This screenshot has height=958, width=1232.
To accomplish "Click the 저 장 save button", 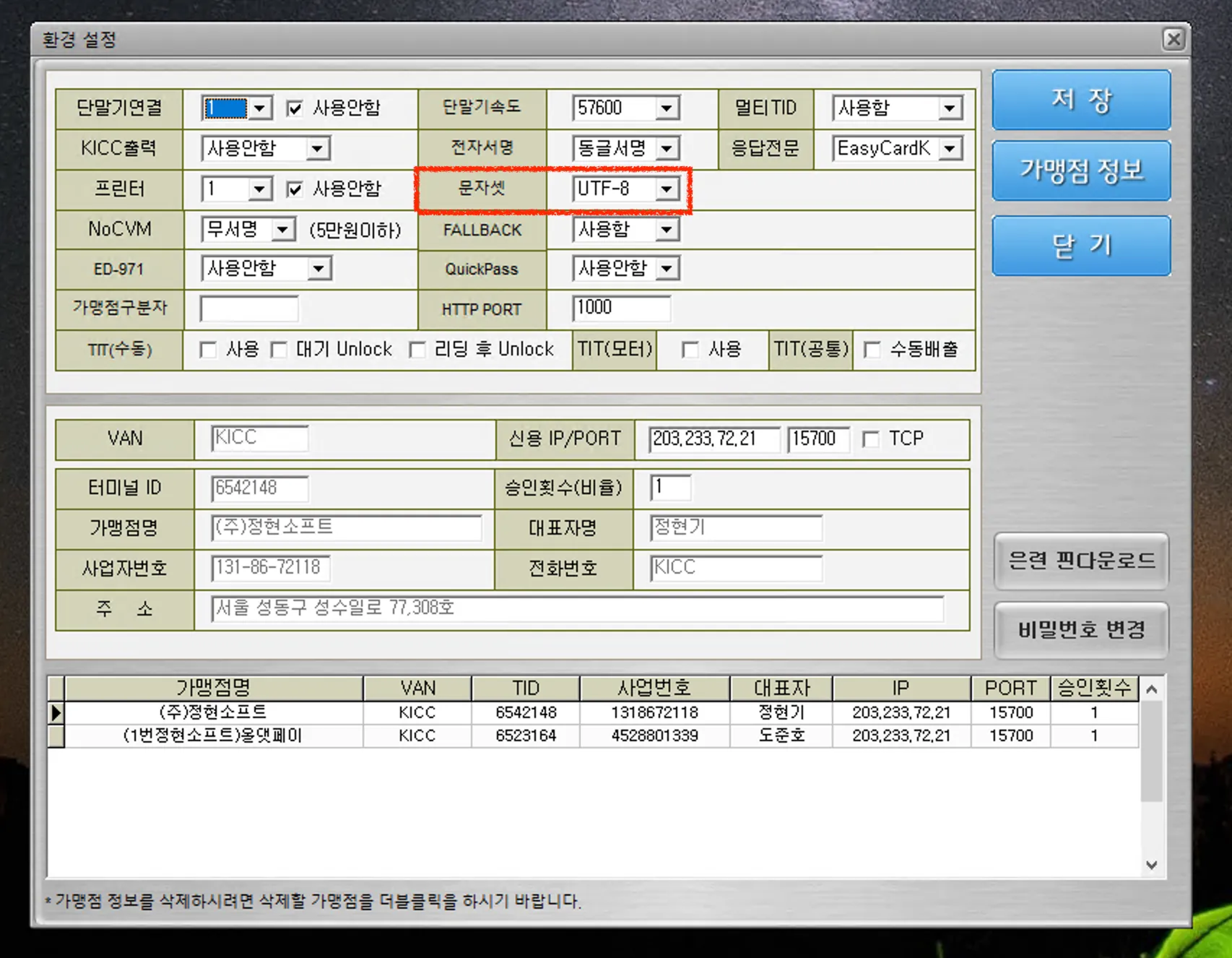I will [1081, 100].
